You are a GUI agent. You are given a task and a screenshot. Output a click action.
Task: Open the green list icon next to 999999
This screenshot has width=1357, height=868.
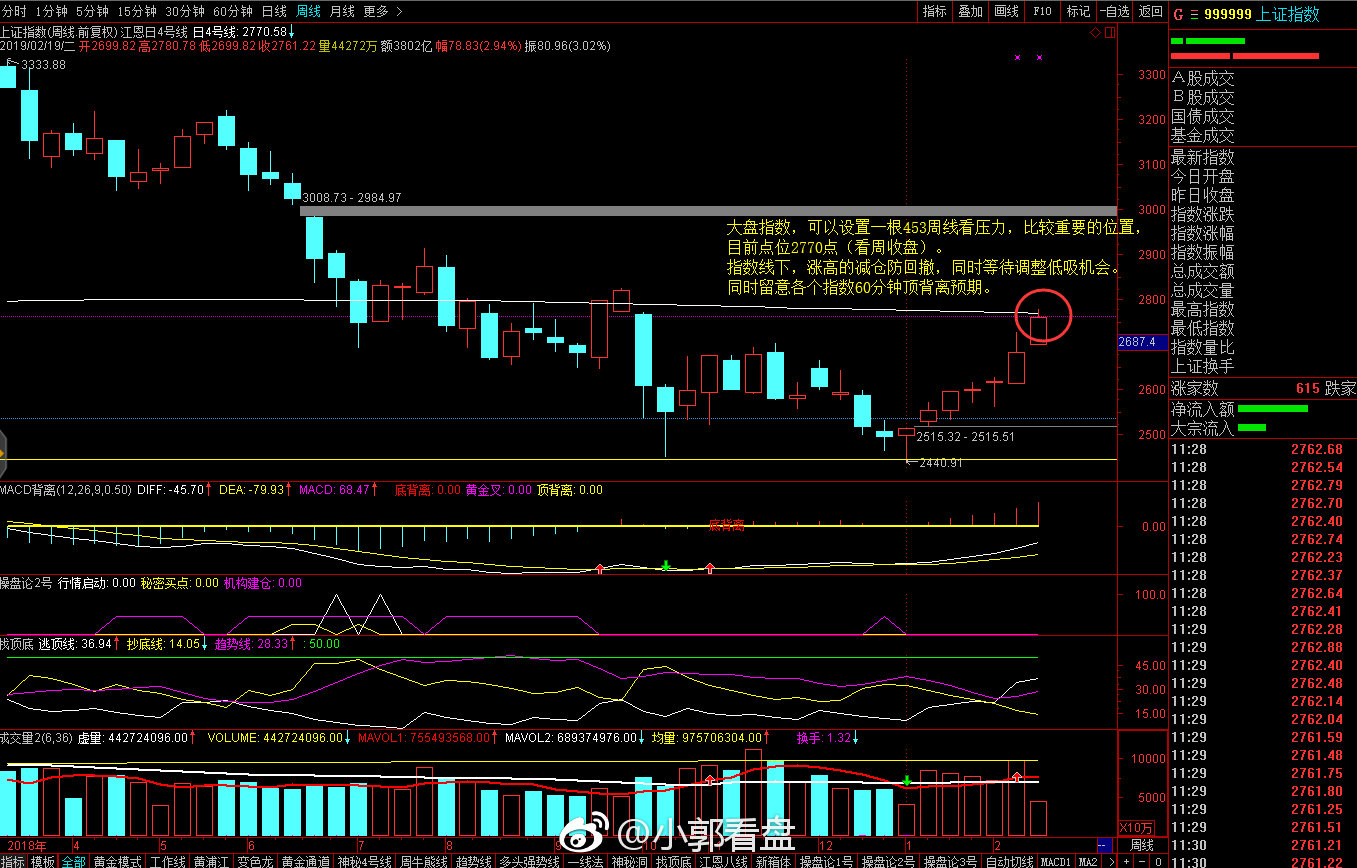click(x=1193, y=14)
